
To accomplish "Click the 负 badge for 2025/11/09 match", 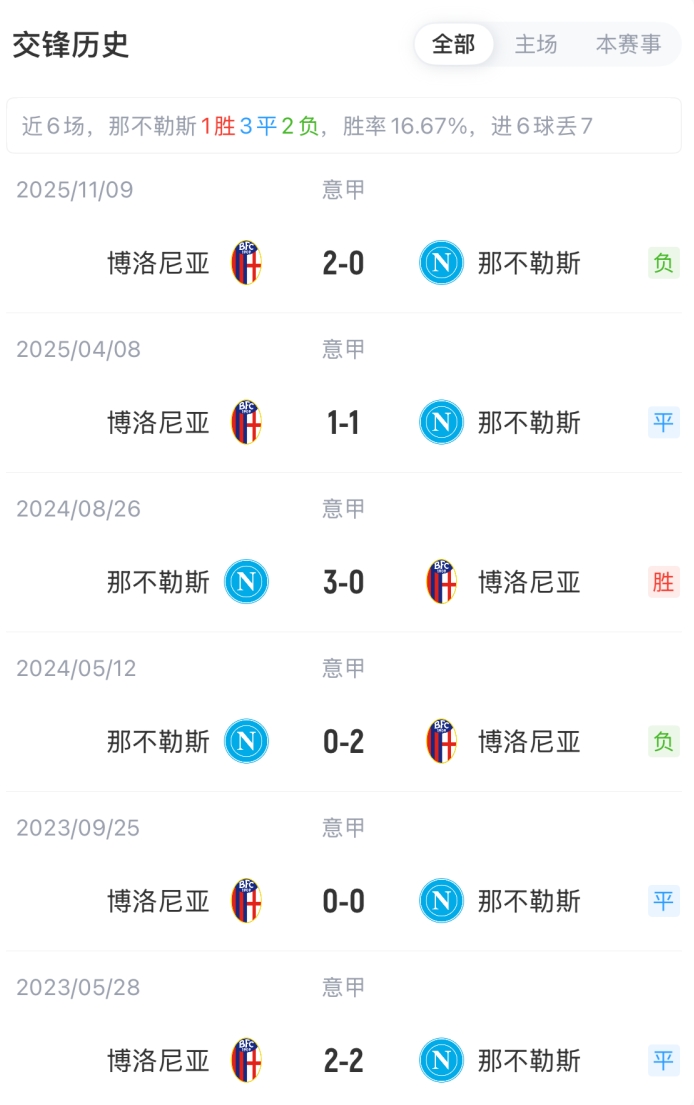I will click(x=663, y=263).
